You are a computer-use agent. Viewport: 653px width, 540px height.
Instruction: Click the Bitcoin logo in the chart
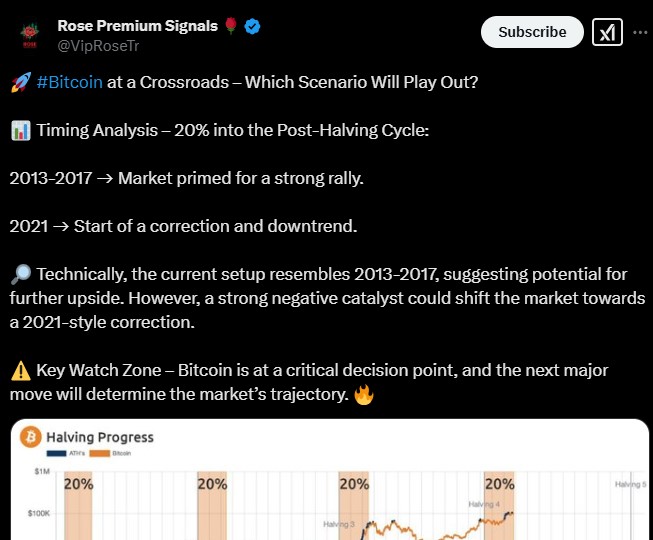pyautogui.click(x=31, y=437)
